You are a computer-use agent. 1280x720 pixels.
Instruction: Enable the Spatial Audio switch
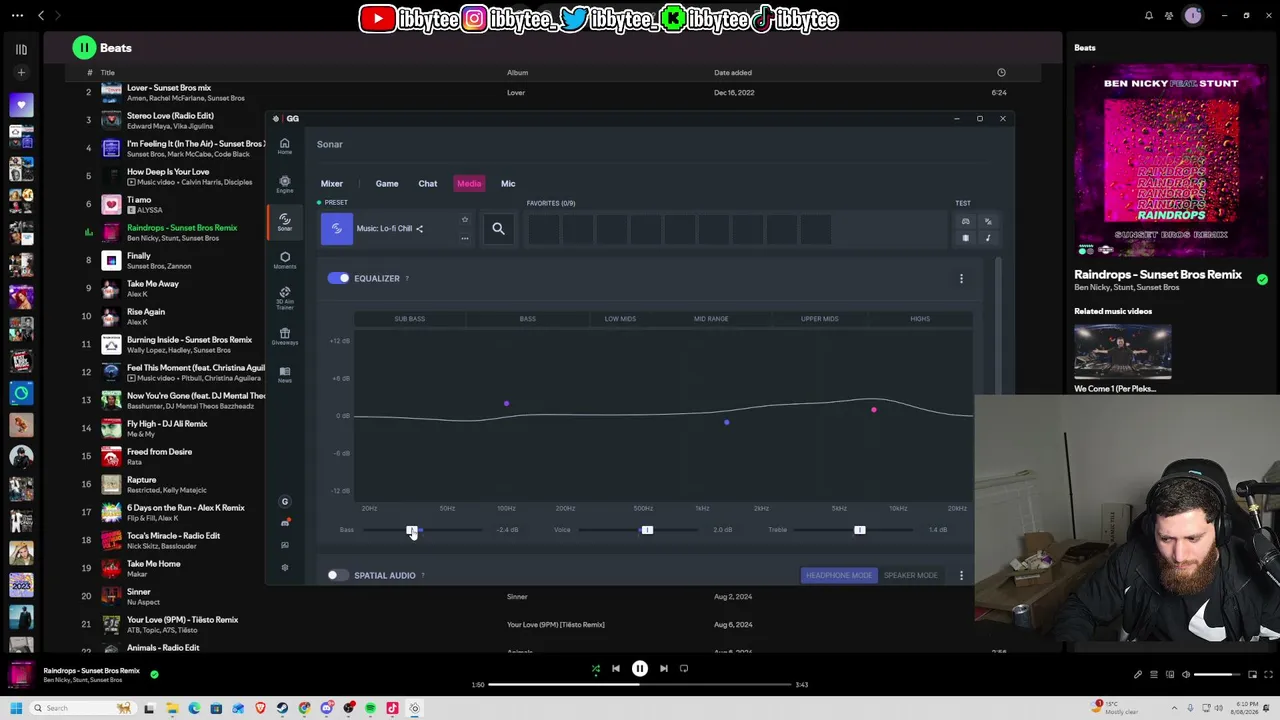(338, 575)
